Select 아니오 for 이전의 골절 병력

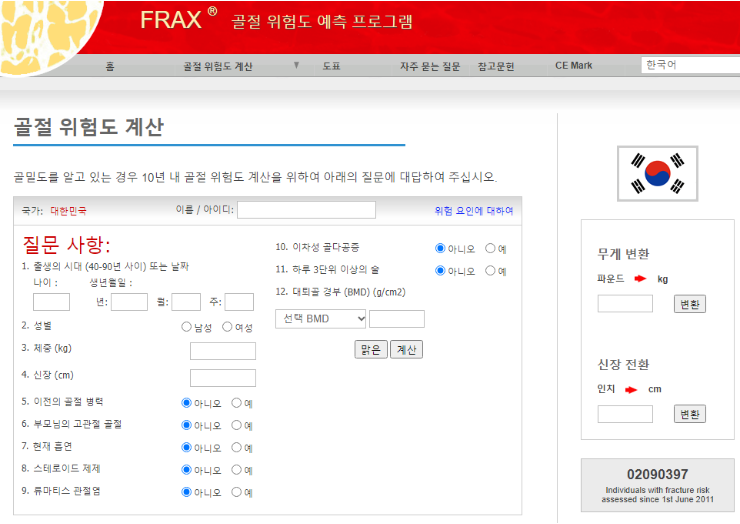pyautogui.click(x=186, y=403)
